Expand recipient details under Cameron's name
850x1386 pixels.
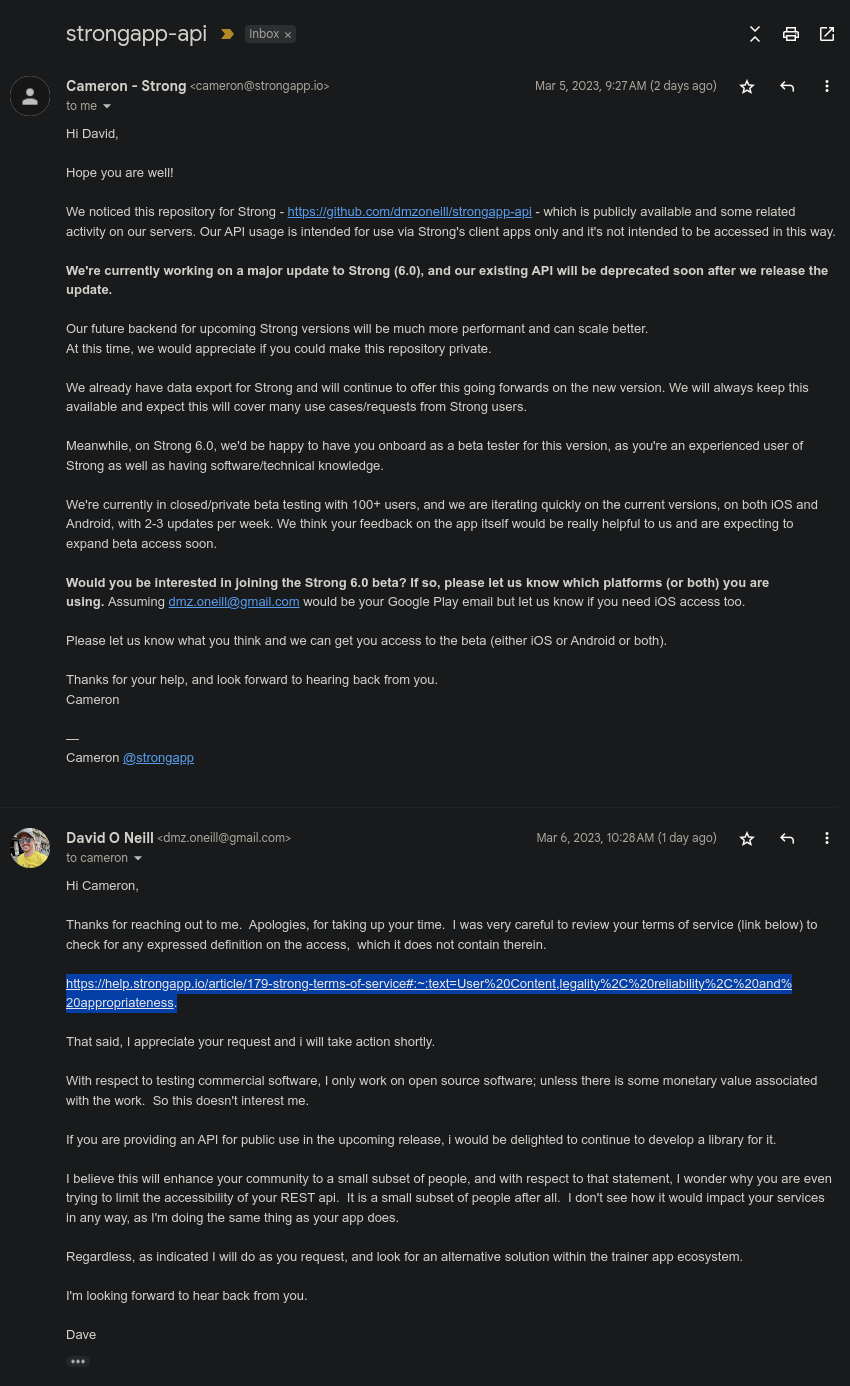pos(107,106)
